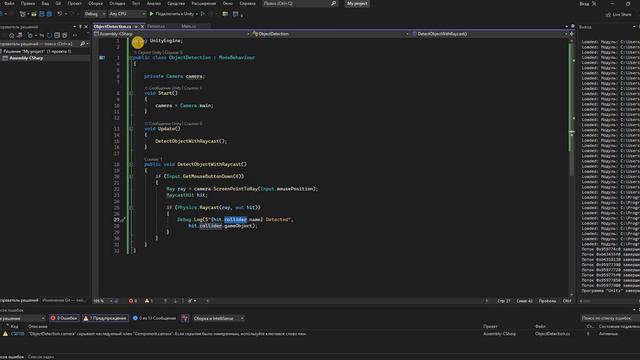
Task: Close the Solution Explorer panel
Action: 86,27
